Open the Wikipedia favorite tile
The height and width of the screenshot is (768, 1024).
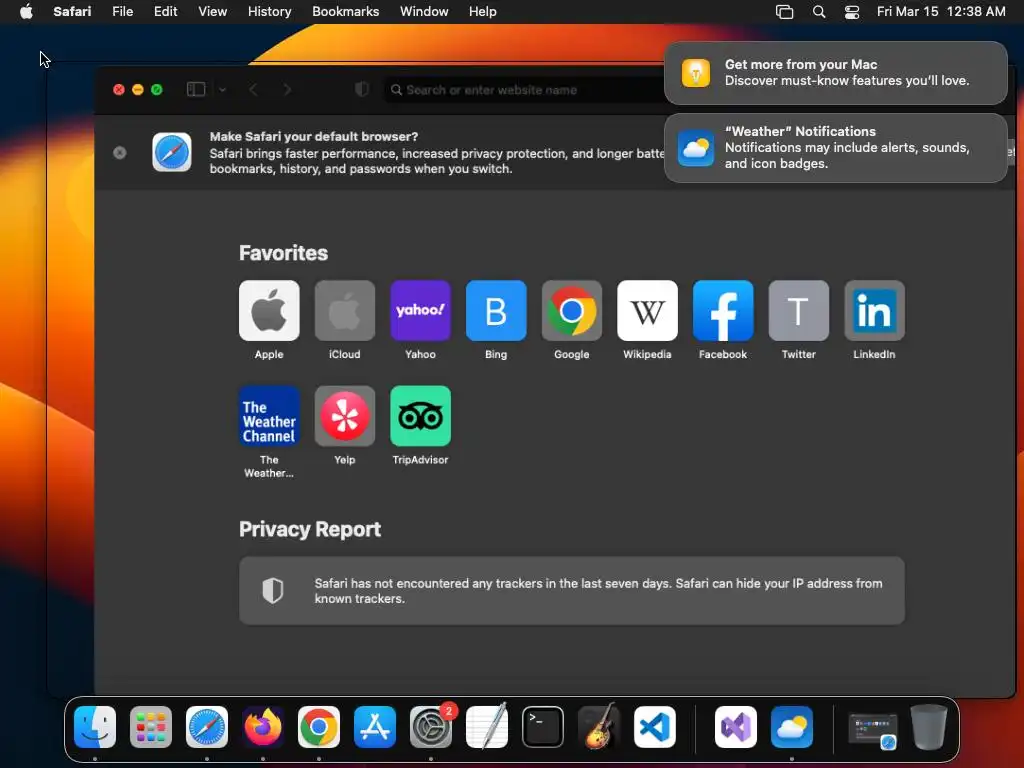[648, 310]
